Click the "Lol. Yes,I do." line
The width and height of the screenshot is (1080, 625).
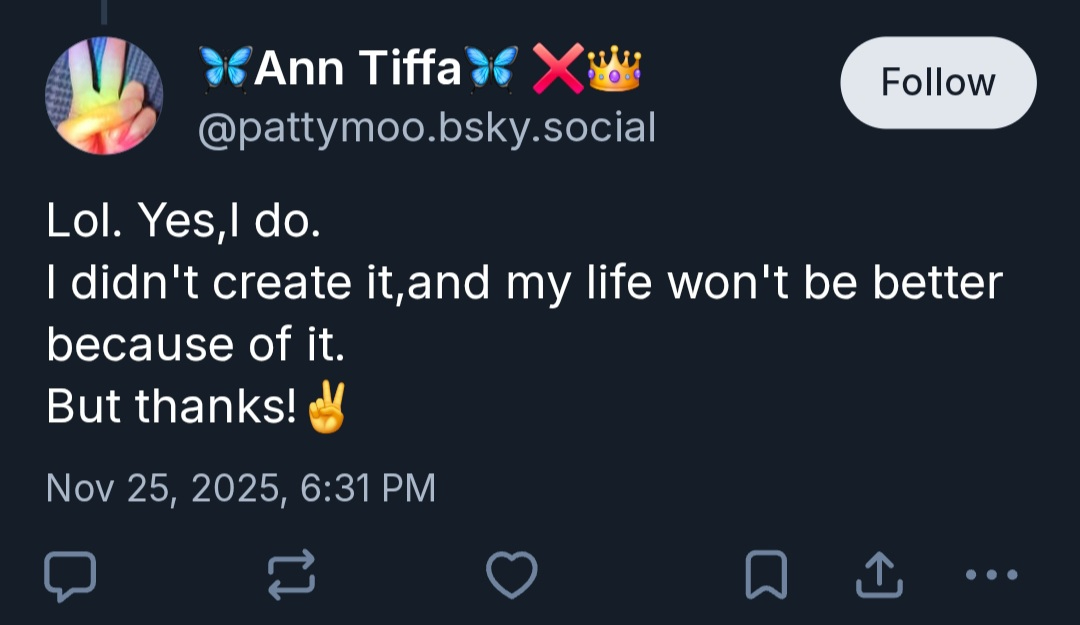[184, 221]
